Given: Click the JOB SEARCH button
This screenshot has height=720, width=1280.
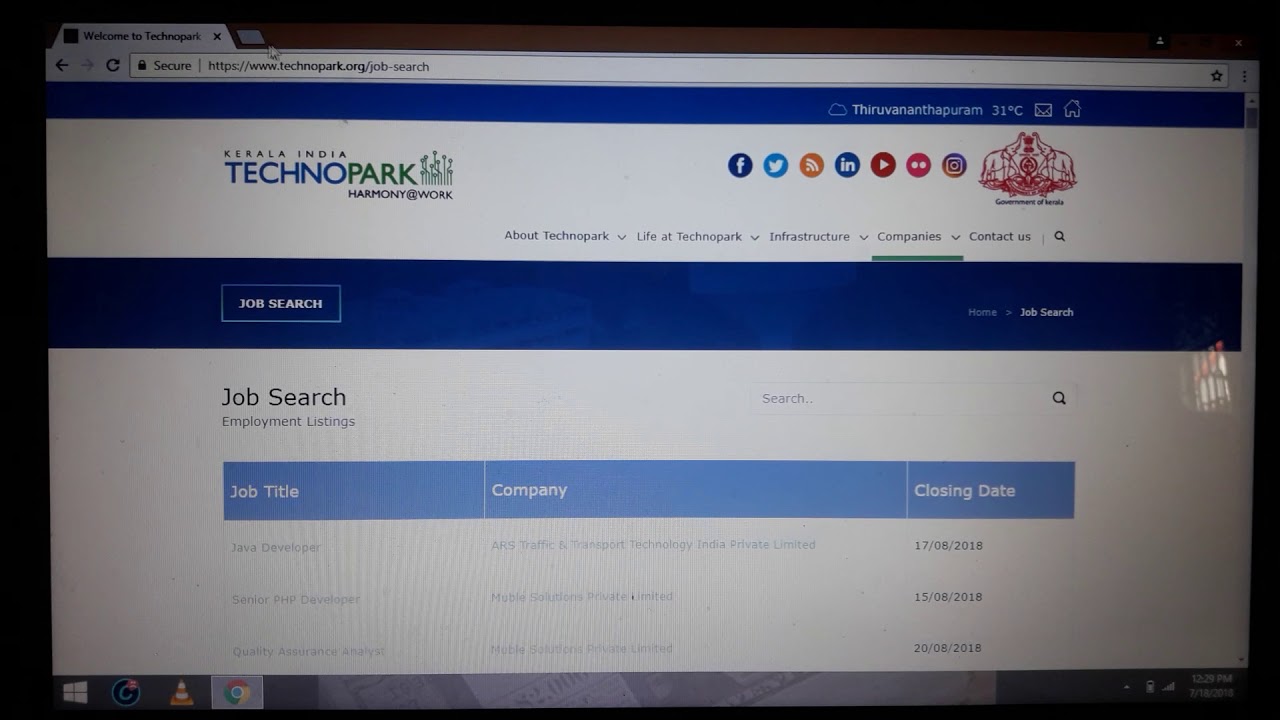Looking at the screenshot, I should [281, 303].
